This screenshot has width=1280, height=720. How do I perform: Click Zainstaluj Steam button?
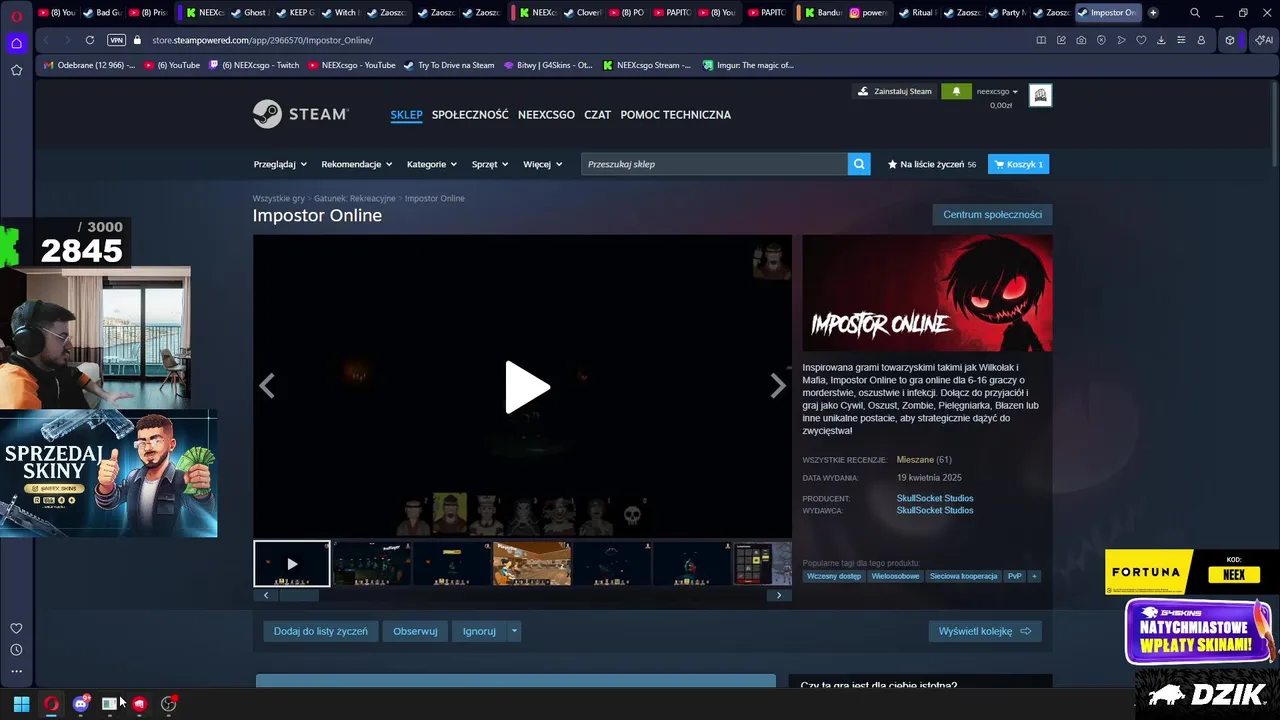click(895, 91)
